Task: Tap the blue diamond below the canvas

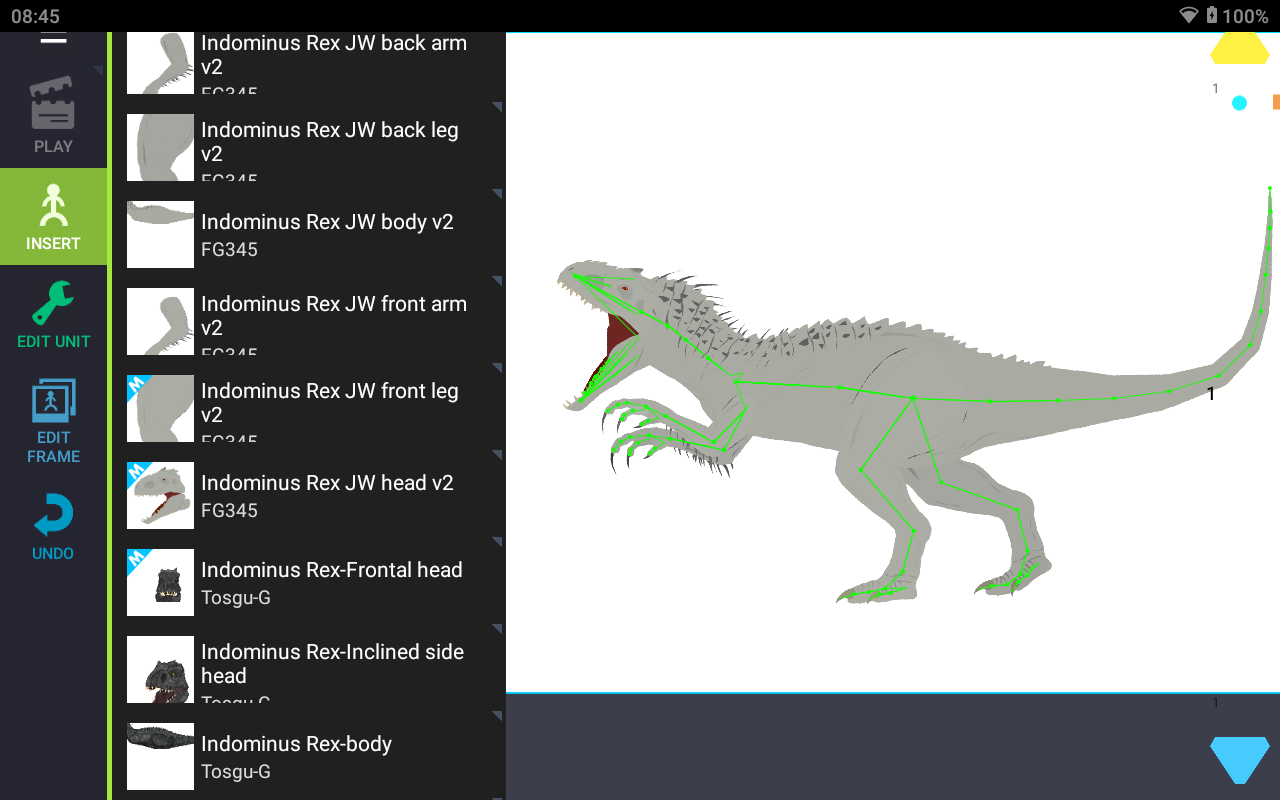Action: click(x=1239, y=759)
